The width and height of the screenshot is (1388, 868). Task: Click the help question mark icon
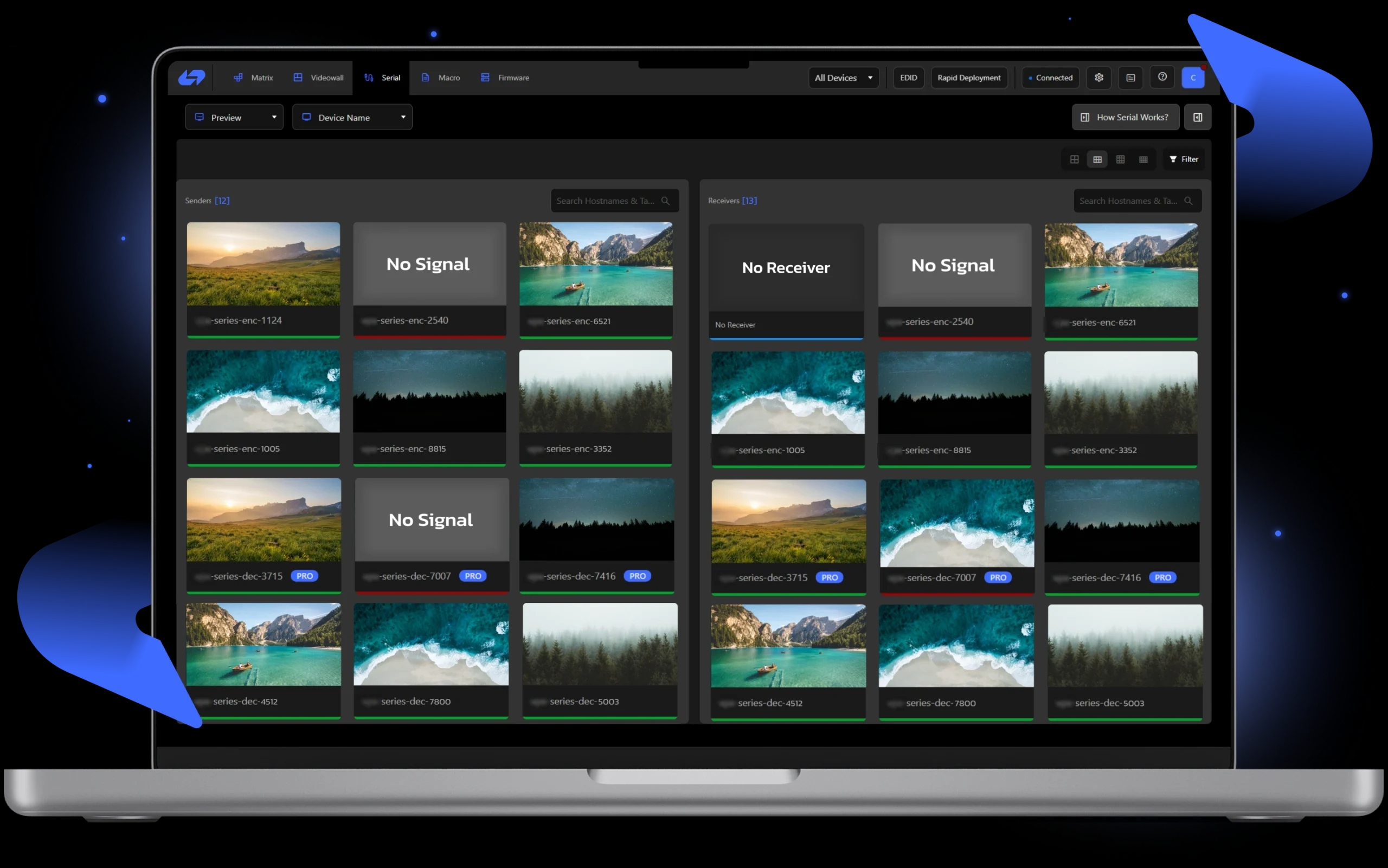(x=1162, y=77)
